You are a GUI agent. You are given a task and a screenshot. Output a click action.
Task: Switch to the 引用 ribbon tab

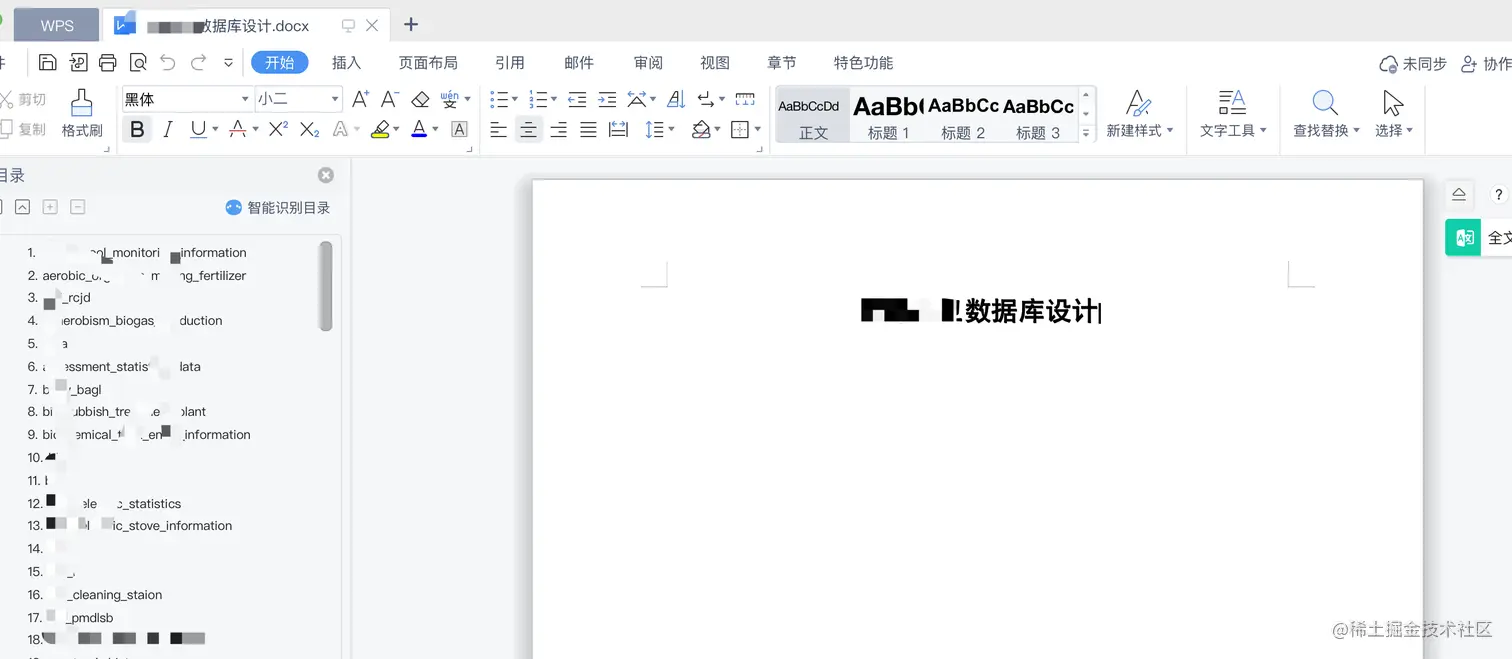point(510,63)
